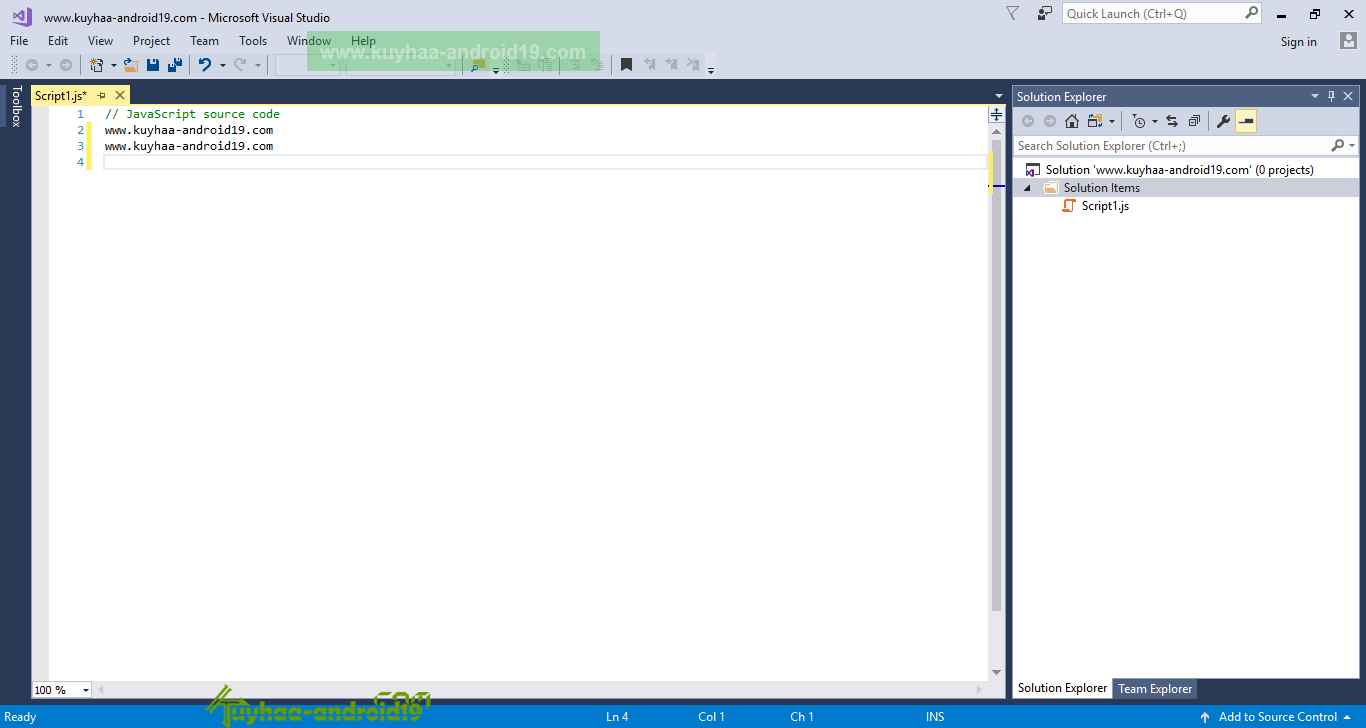Open the Edit menu

click(58, 41)
